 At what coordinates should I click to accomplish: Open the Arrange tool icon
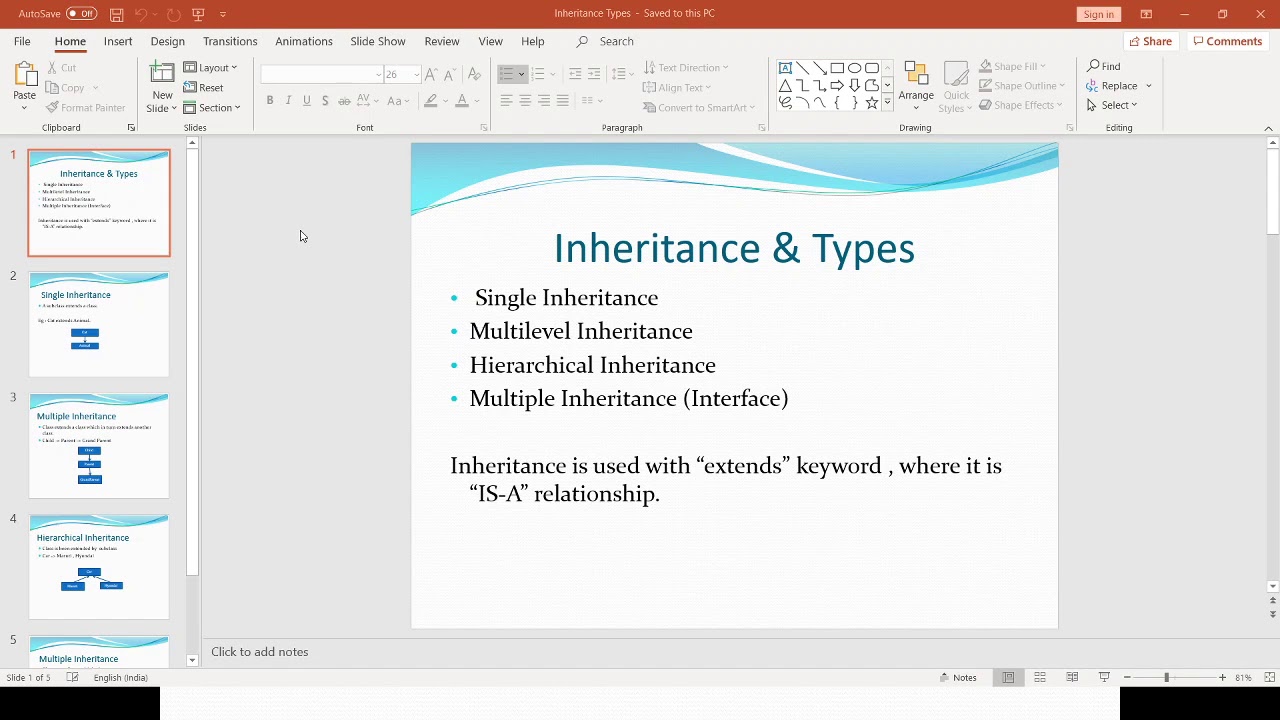[916, 87]
